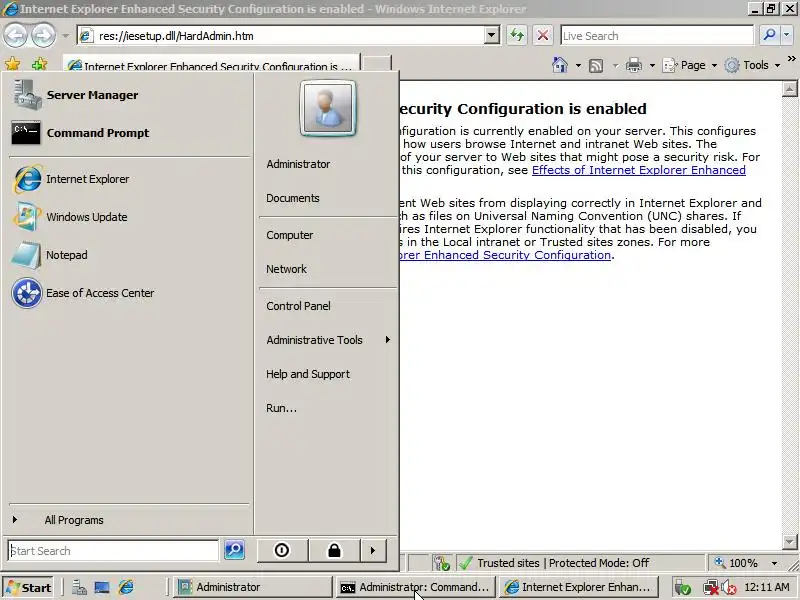Show more toolbar commands chevron
Image resolution: width=800 pixels, height=600 pixels.
pos(791,59)
